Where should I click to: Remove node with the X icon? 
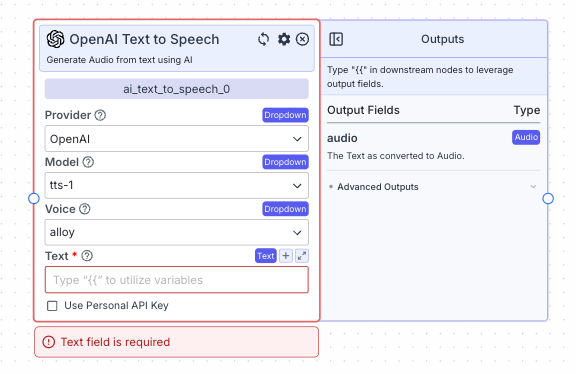302,39
